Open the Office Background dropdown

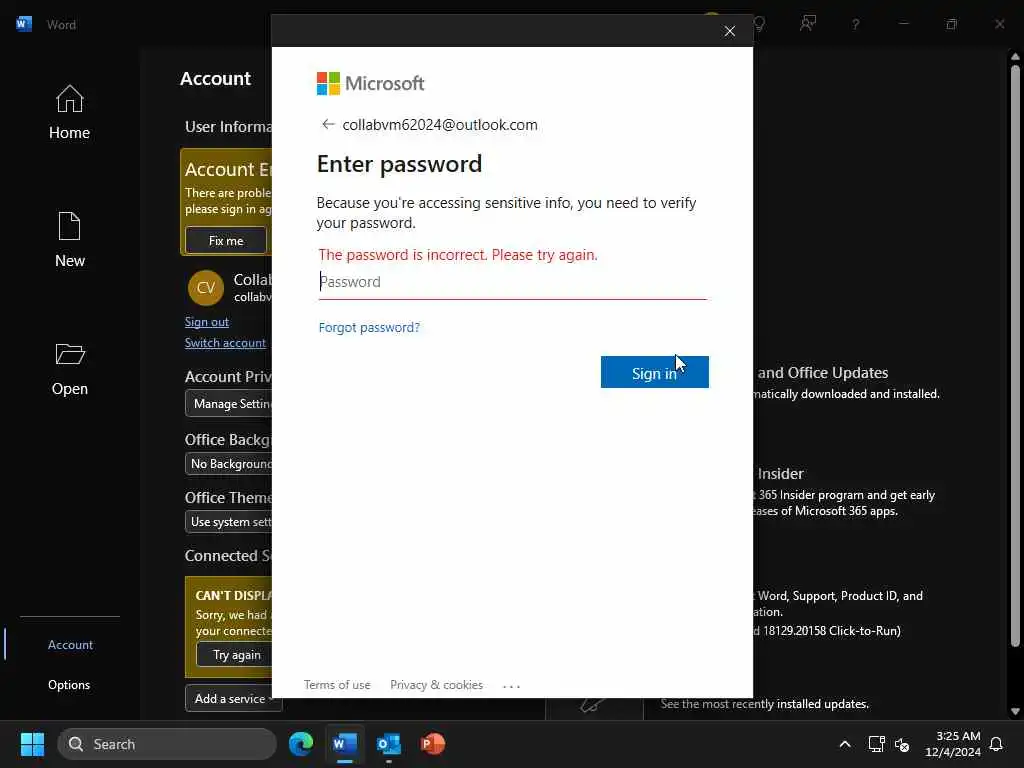click(229, 464)
